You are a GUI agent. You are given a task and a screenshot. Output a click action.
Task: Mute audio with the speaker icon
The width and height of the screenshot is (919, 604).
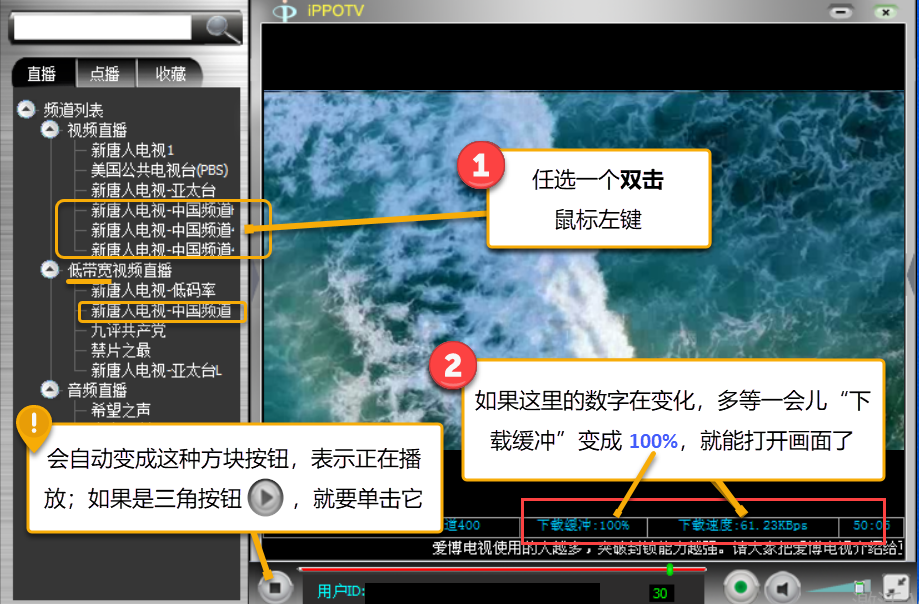pos(783,587)
